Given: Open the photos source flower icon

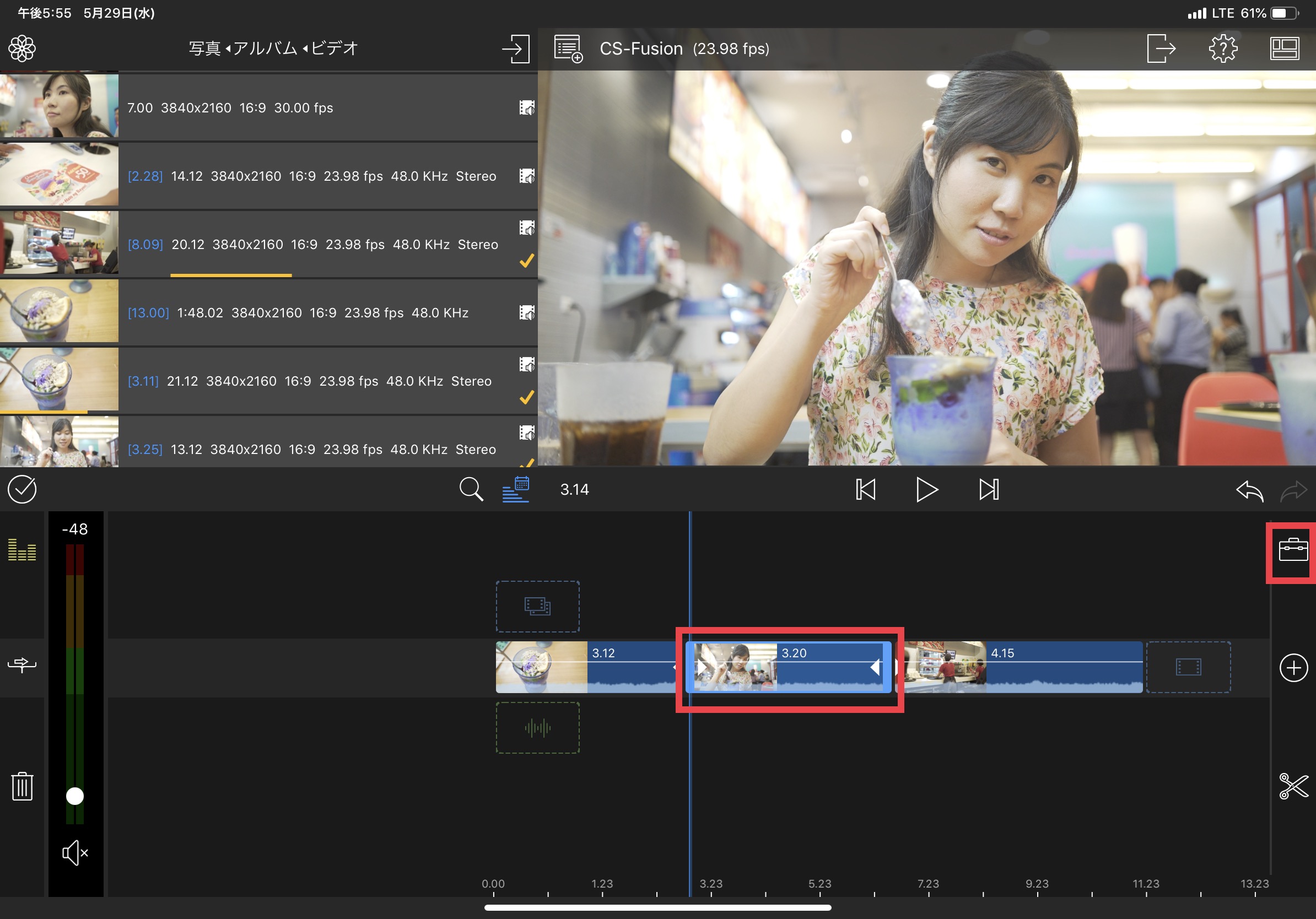Looking at the screenshot, I should (23, 48).
